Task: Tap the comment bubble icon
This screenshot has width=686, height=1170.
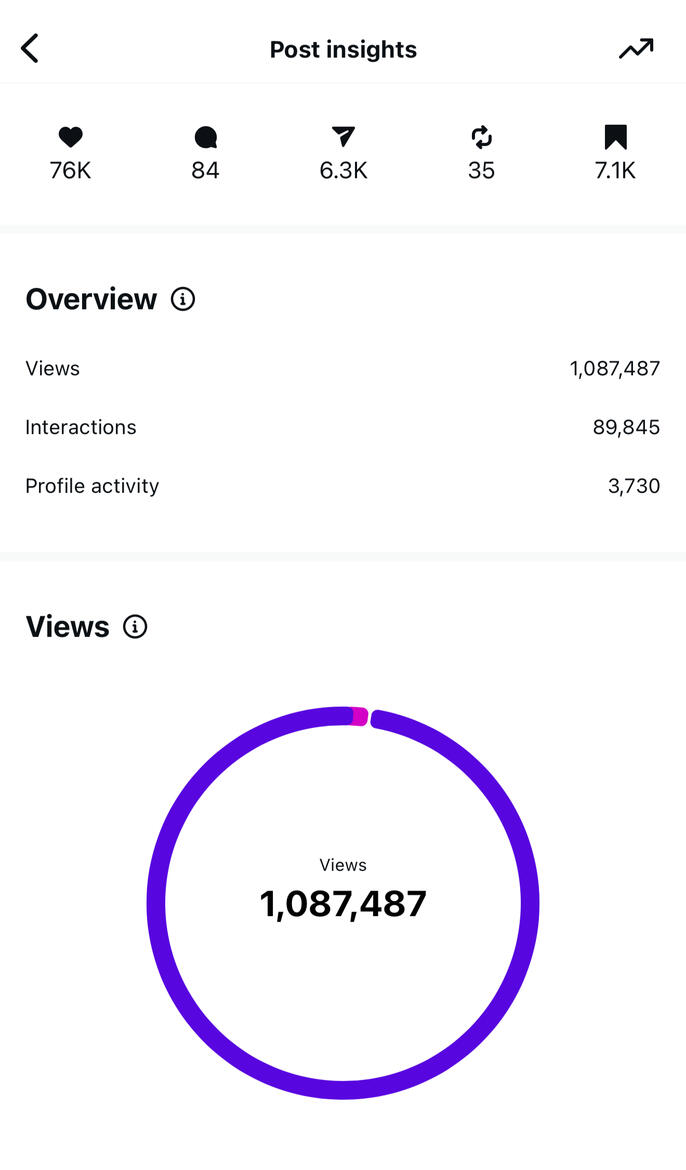Action: (x=206, y=138)
